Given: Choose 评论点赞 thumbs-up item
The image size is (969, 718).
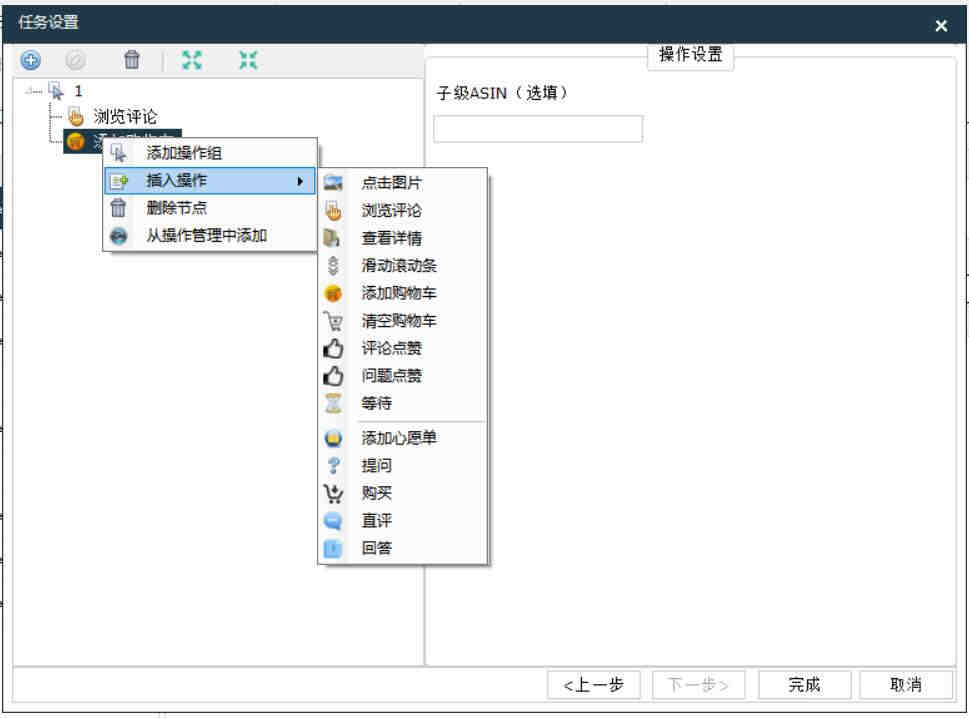Looking at the screenshot, I should coord(391,349).
